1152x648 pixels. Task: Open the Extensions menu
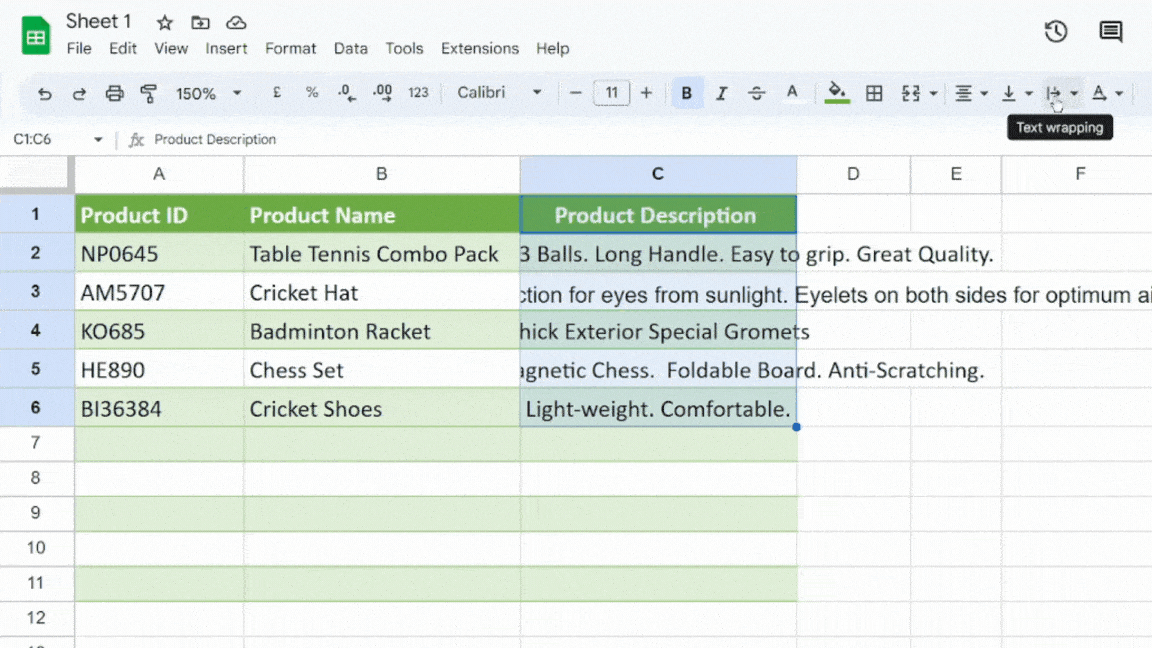(479, 48)
